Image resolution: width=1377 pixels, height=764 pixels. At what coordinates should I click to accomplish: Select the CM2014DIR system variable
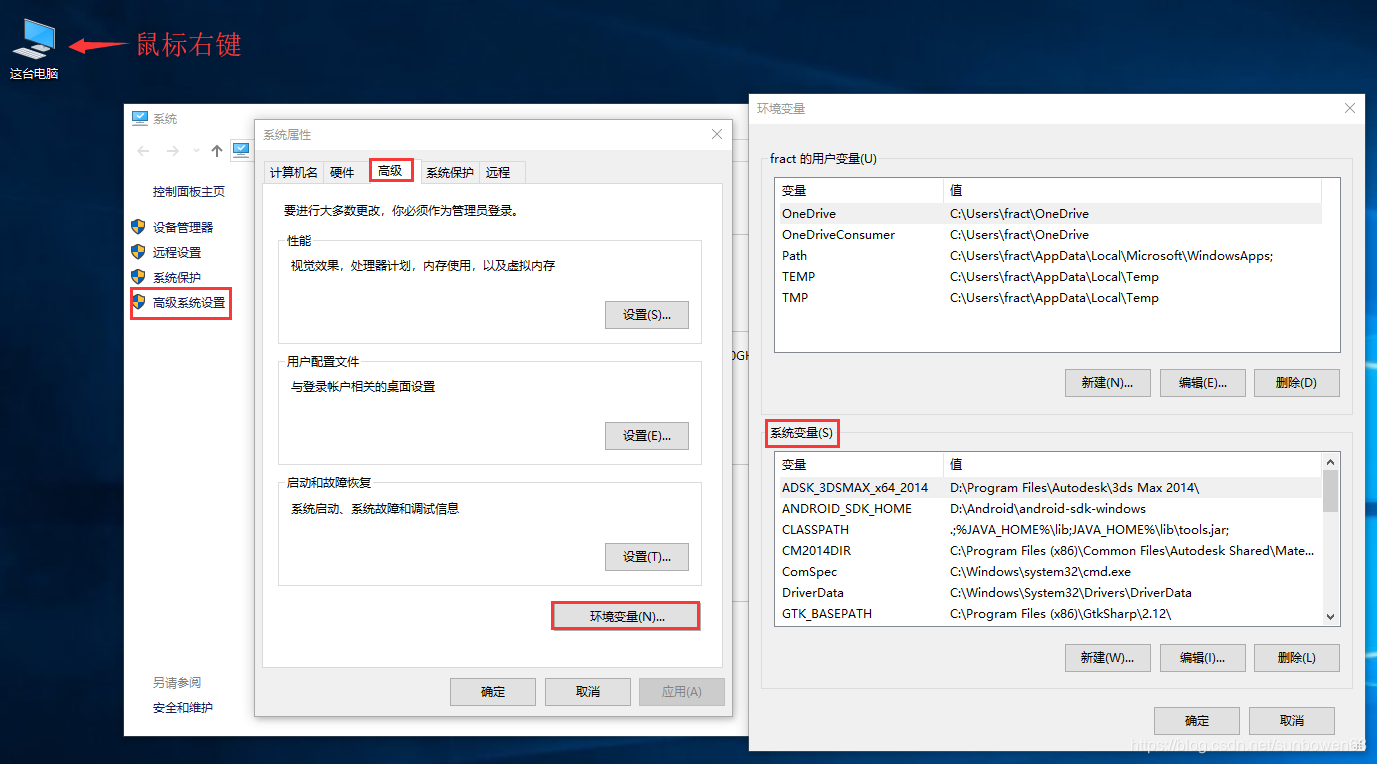coord(1048,550)
